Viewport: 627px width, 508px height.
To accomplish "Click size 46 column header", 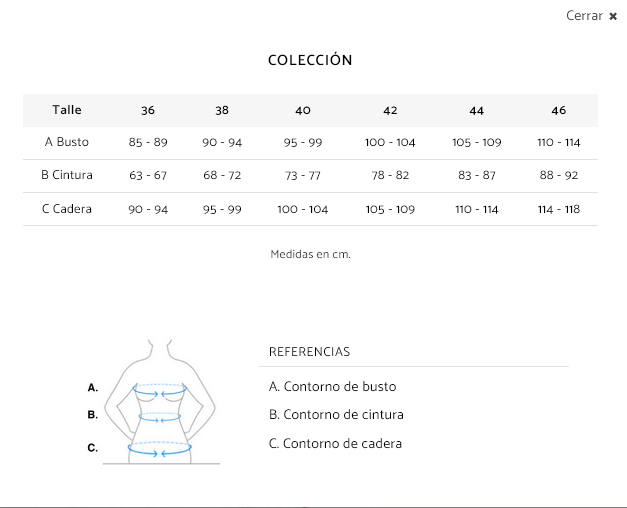I will [559, 110].
